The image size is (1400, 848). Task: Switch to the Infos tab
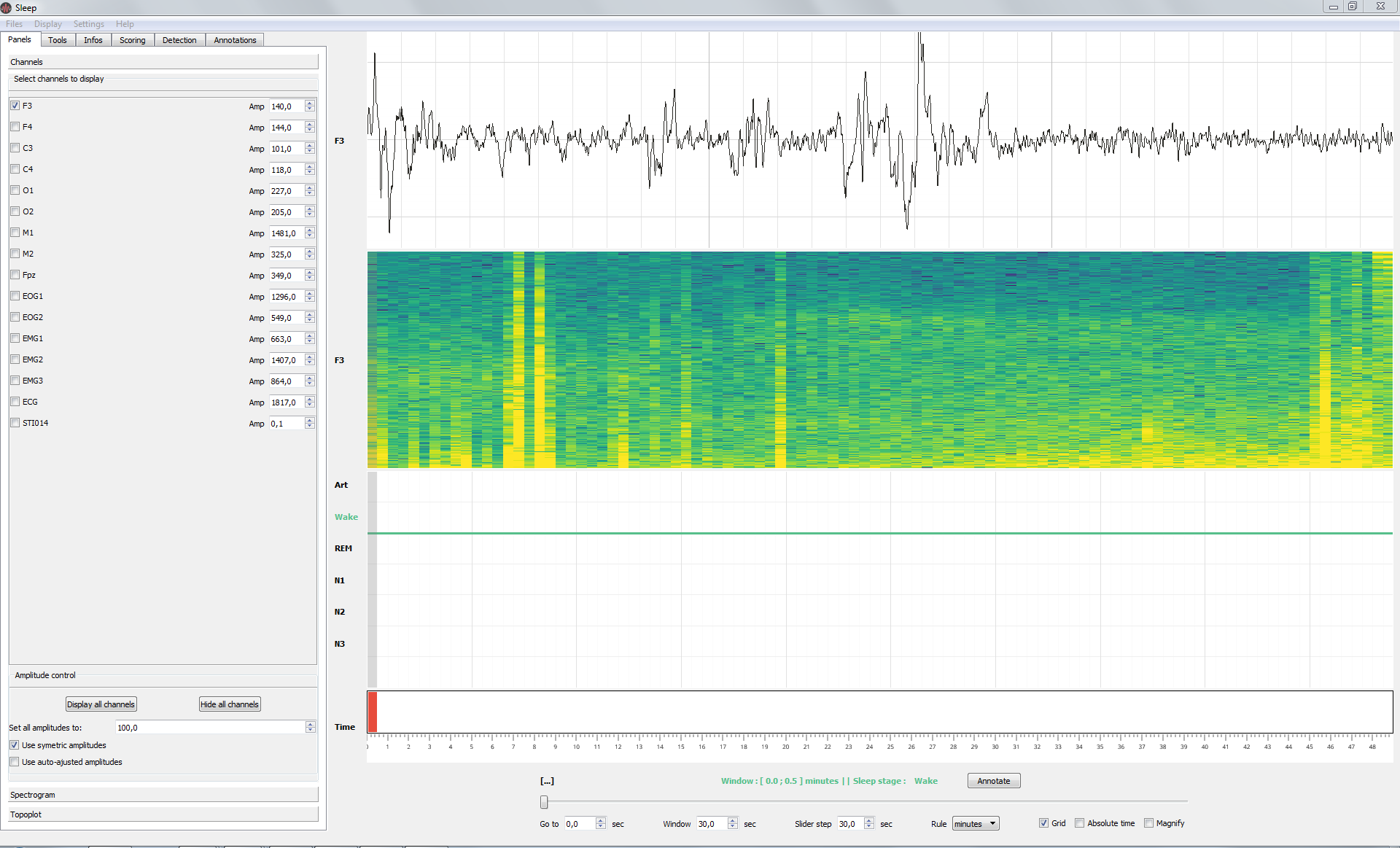pos(93,40)
